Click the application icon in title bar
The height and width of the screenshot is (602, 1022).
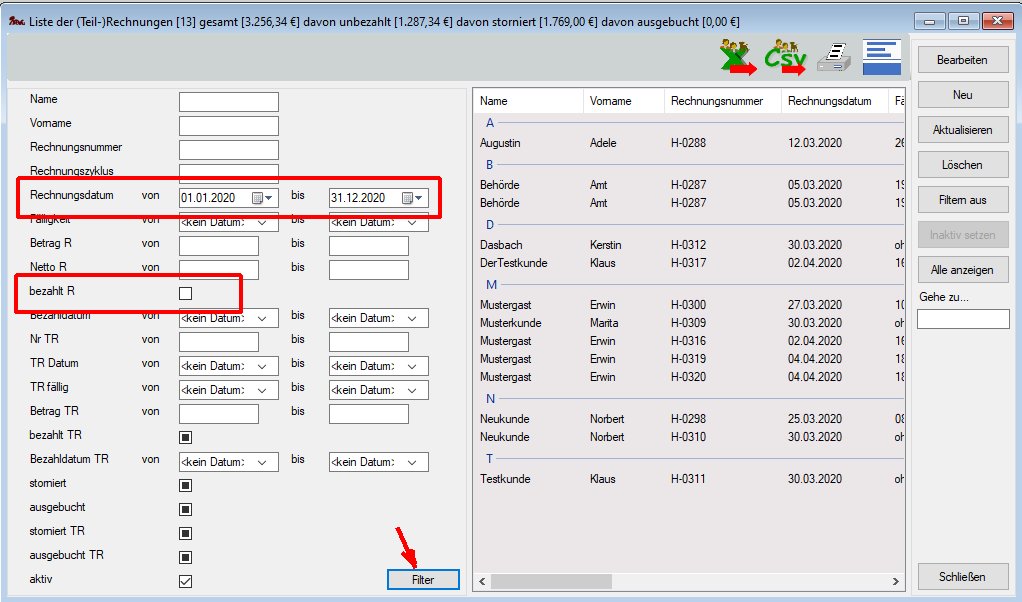pos(16,21)
